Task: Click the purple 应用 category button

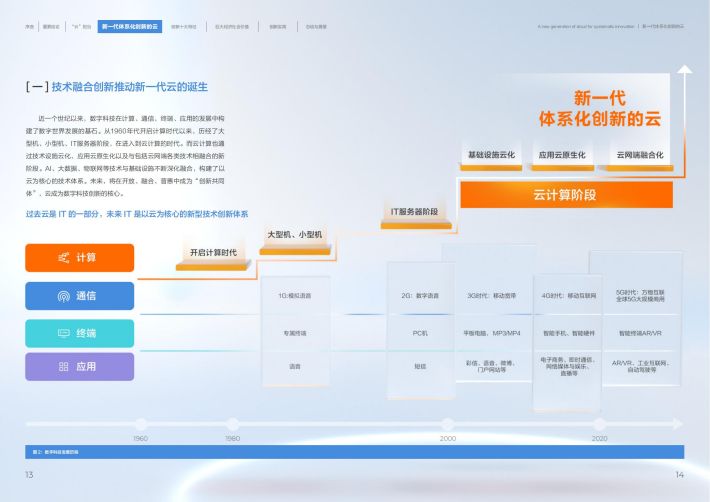Action: point(80,367)
